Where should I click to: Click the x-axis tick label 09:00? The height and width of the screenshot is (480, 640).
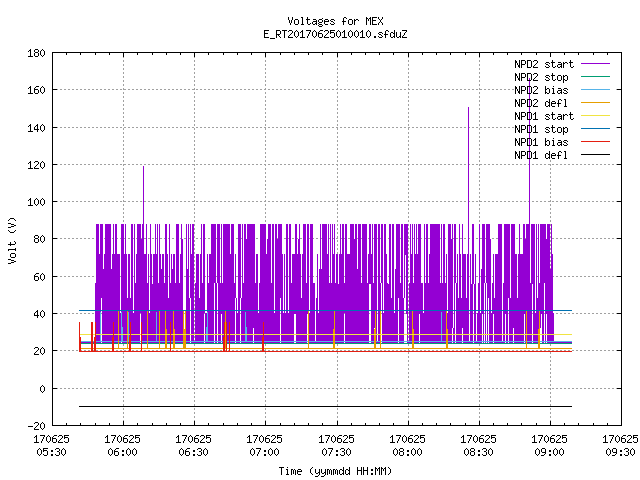(x=549, y=452)
